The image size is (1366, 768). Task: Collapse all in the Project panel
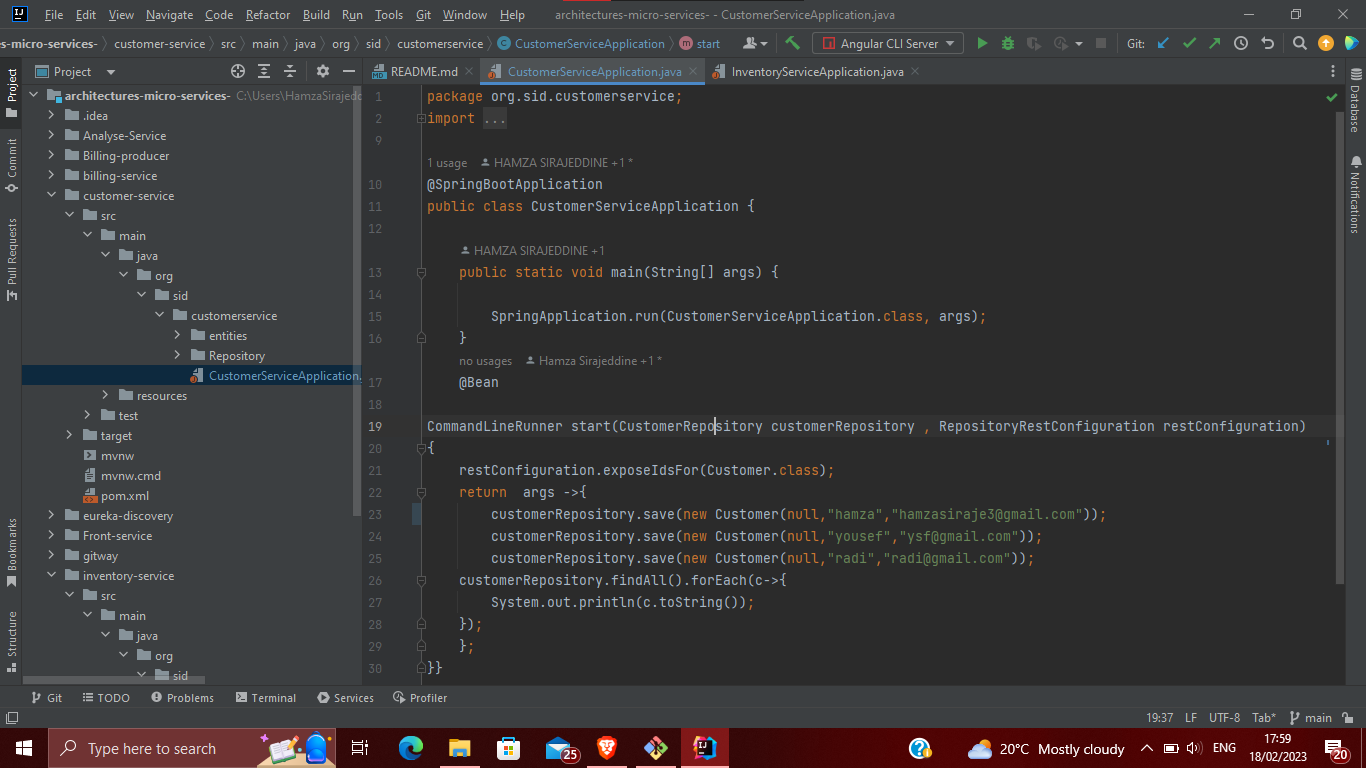pyautogui.click(x=290, y=71)
